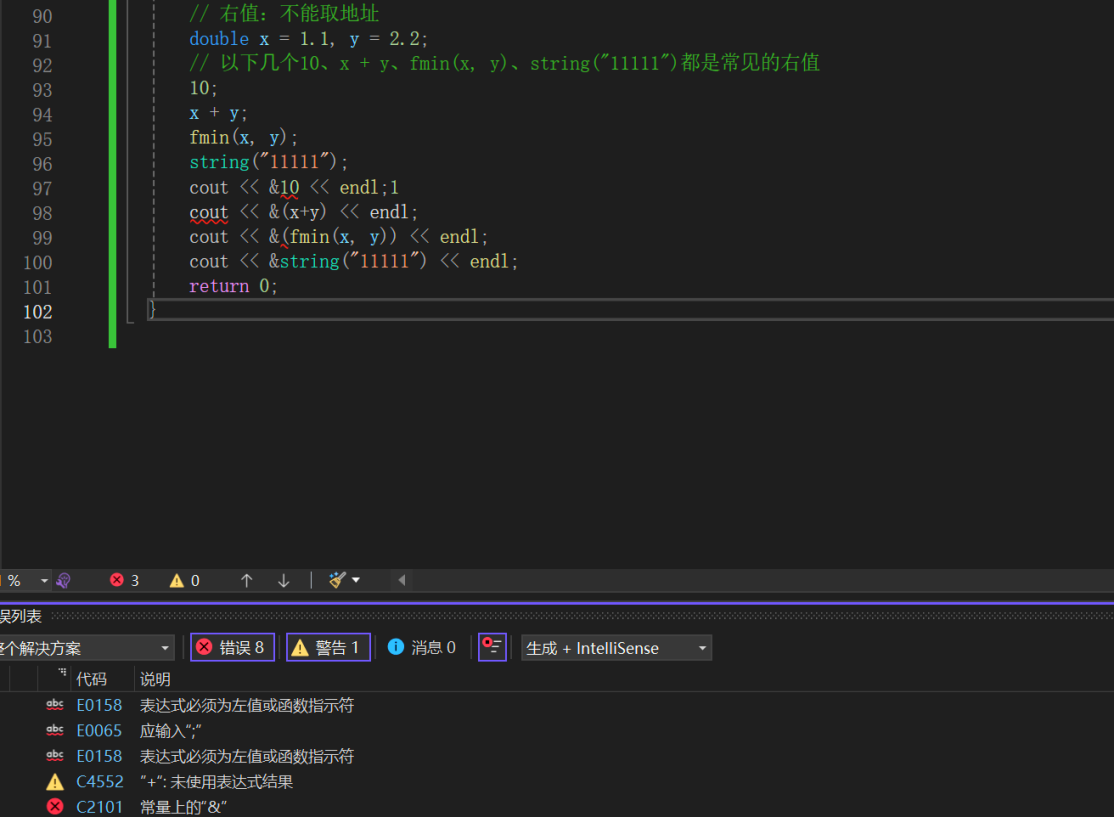This screenshot has height=817, width=1114.
Task: Click the squiggled cout on line 98
Action: 208,212
